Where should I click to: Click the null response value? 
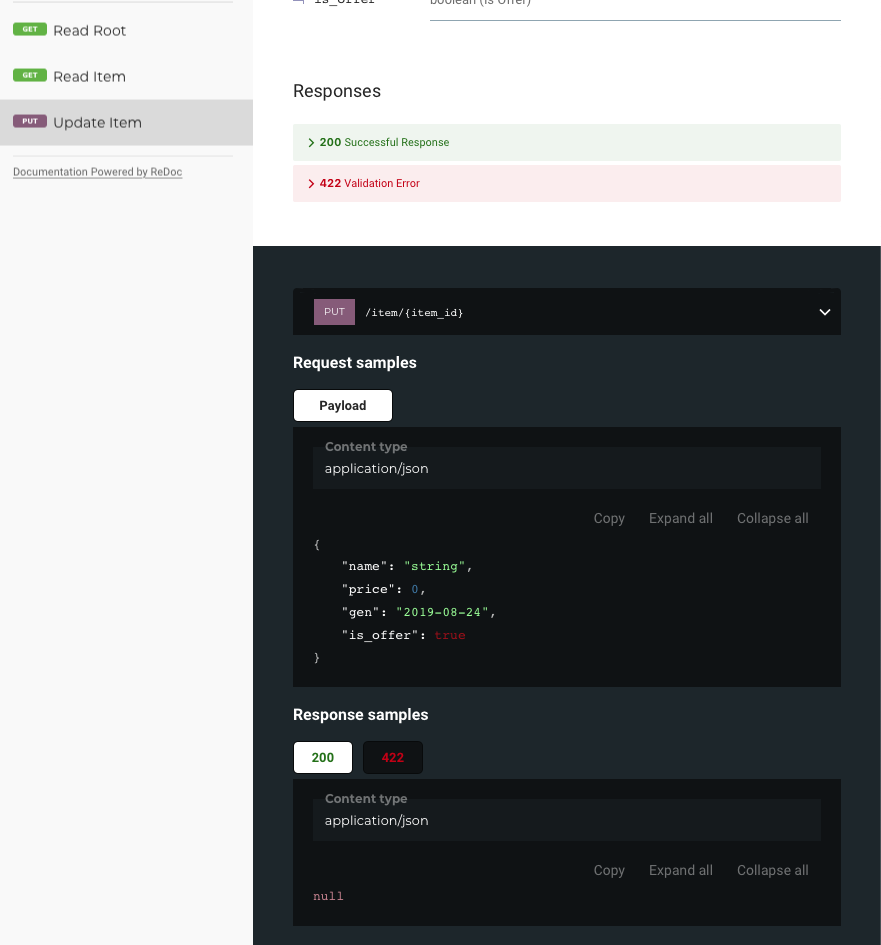click(328, 896)
